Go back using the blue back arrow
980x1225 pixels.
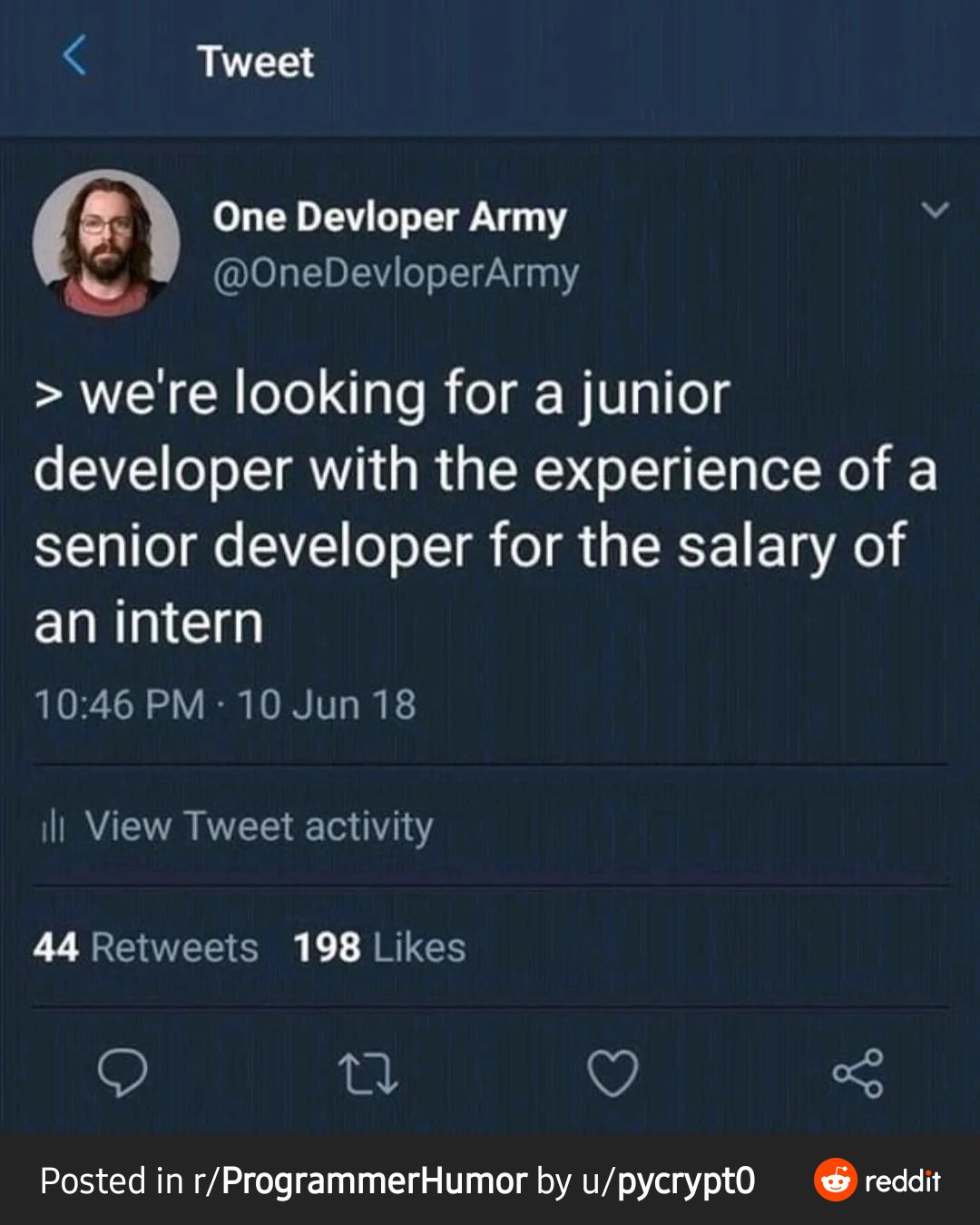(x=75, y=56)
